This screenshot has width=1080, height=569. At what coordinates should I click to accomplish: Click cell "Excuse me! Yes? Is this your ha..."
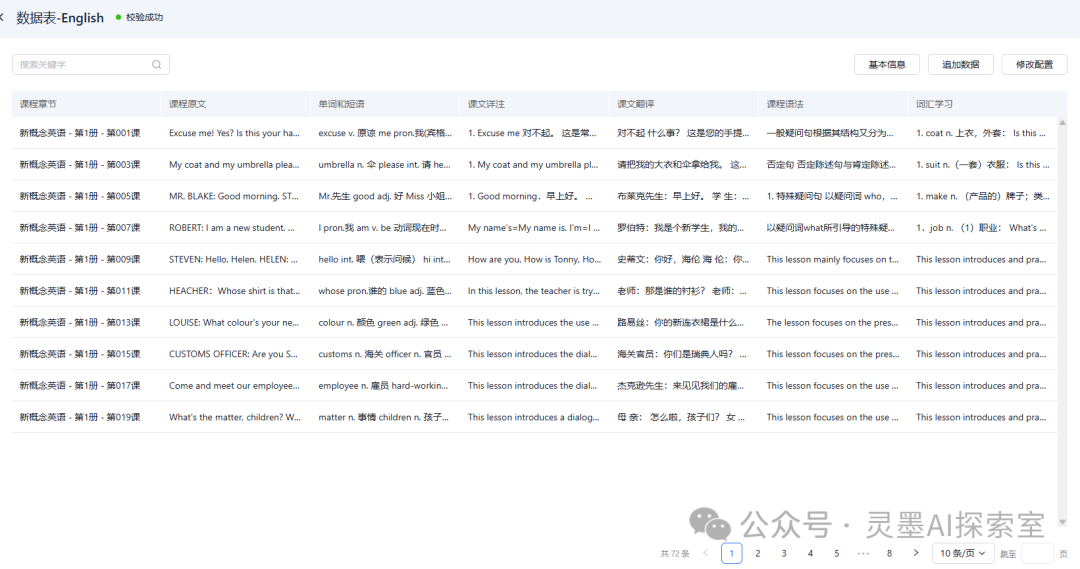pyautogui.click(x=235, y=133)
